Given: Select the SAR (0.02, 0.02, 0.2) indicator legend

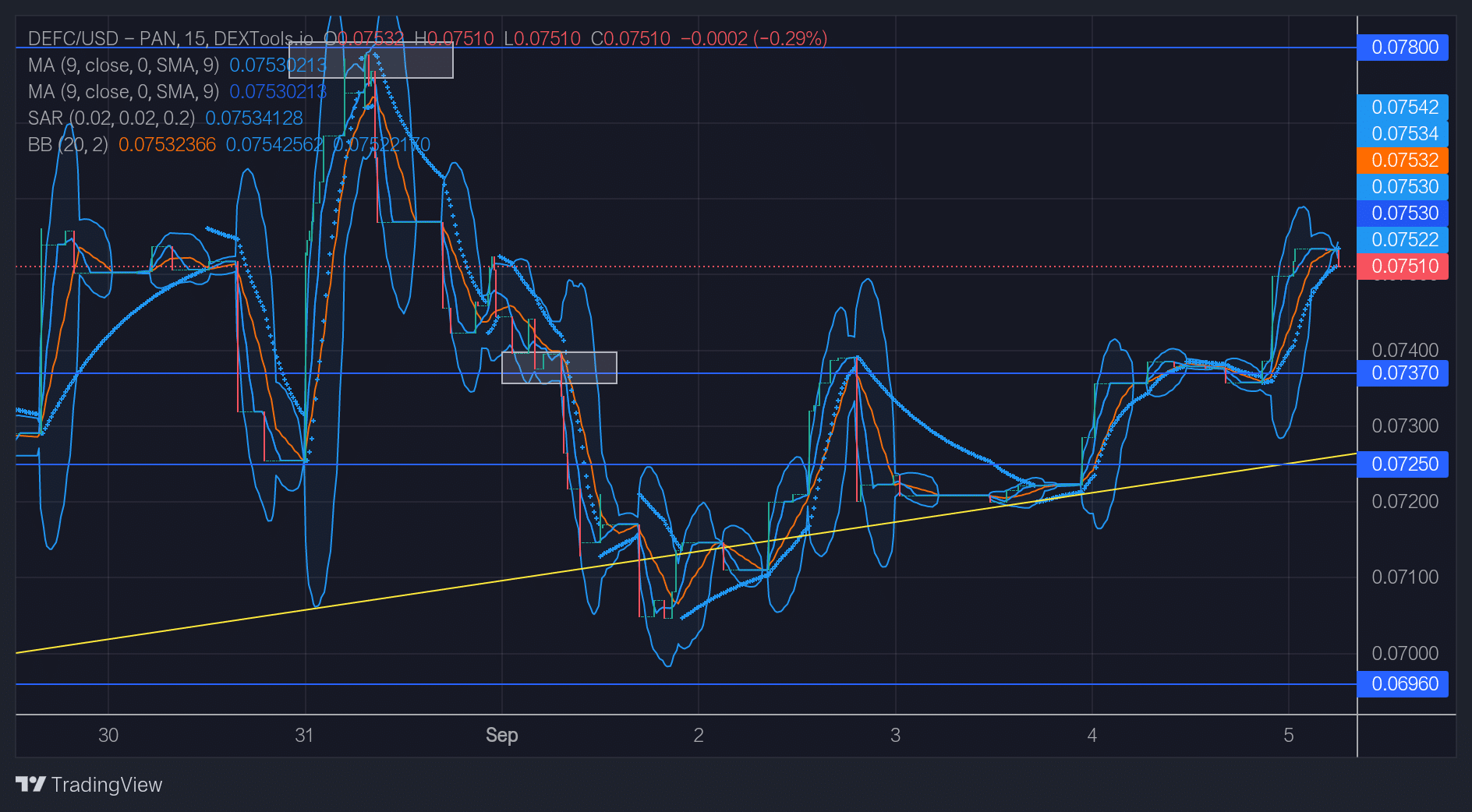Looking at the screenshot, I should [111, 118].
